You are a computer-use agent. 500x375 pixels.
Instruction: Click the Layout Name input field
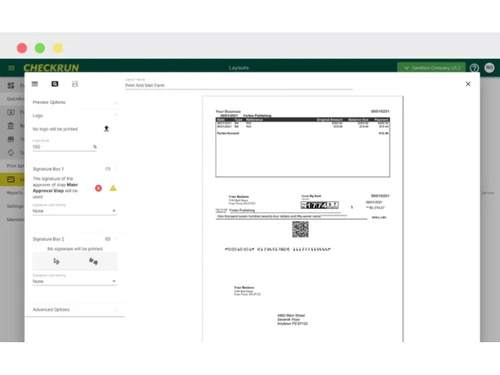point(239,85)
